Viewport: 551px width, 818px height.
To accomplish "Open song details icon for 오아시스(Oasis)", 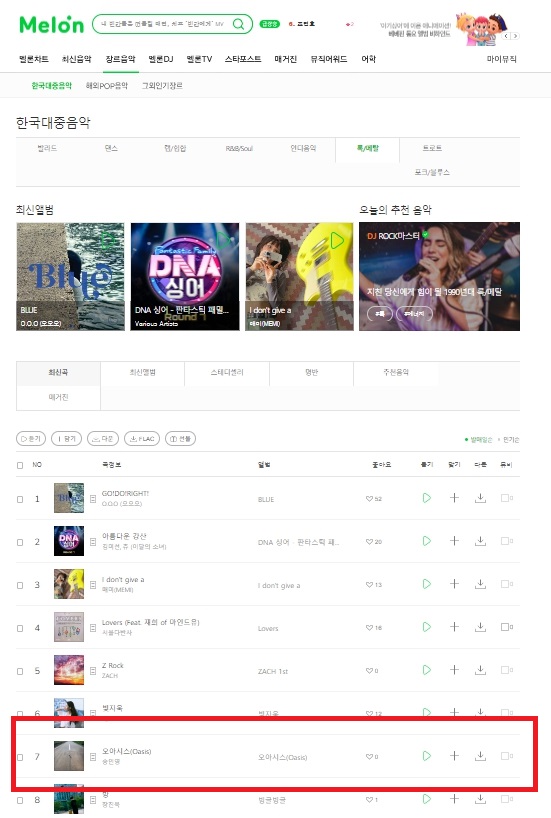I will click(x=93, y=756).
